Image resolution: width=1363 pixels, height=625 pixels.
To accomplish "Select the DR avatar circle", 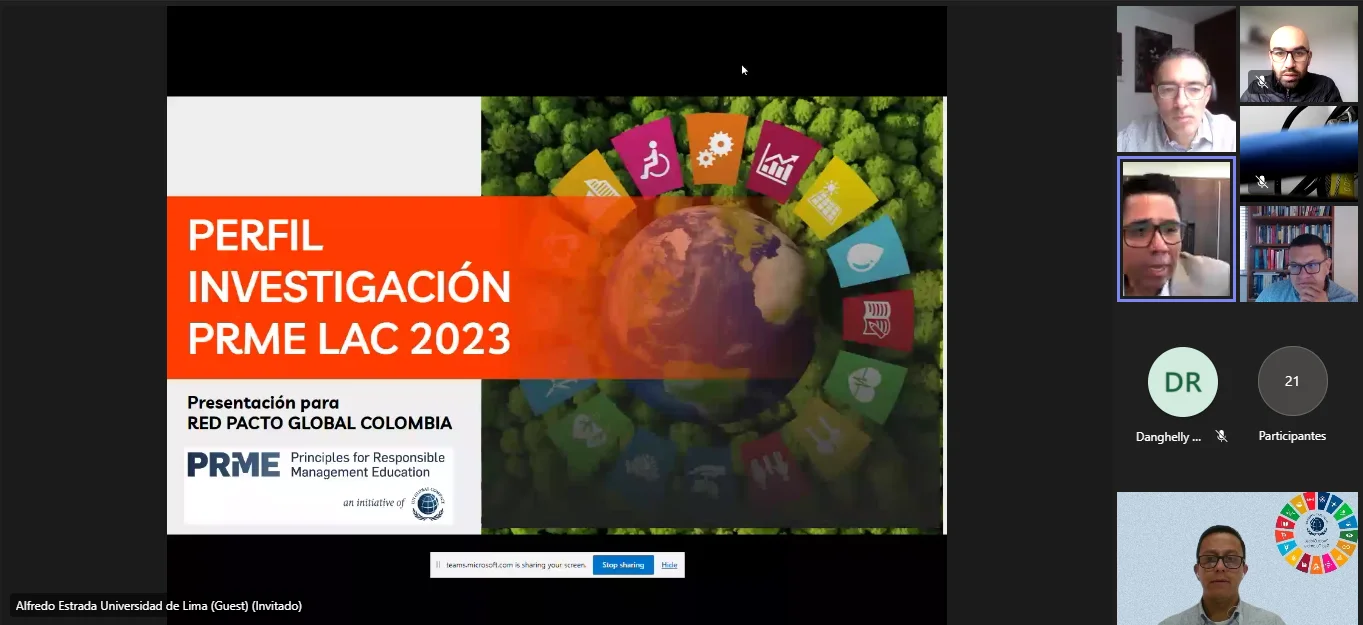I will [x=1182, y=381].
